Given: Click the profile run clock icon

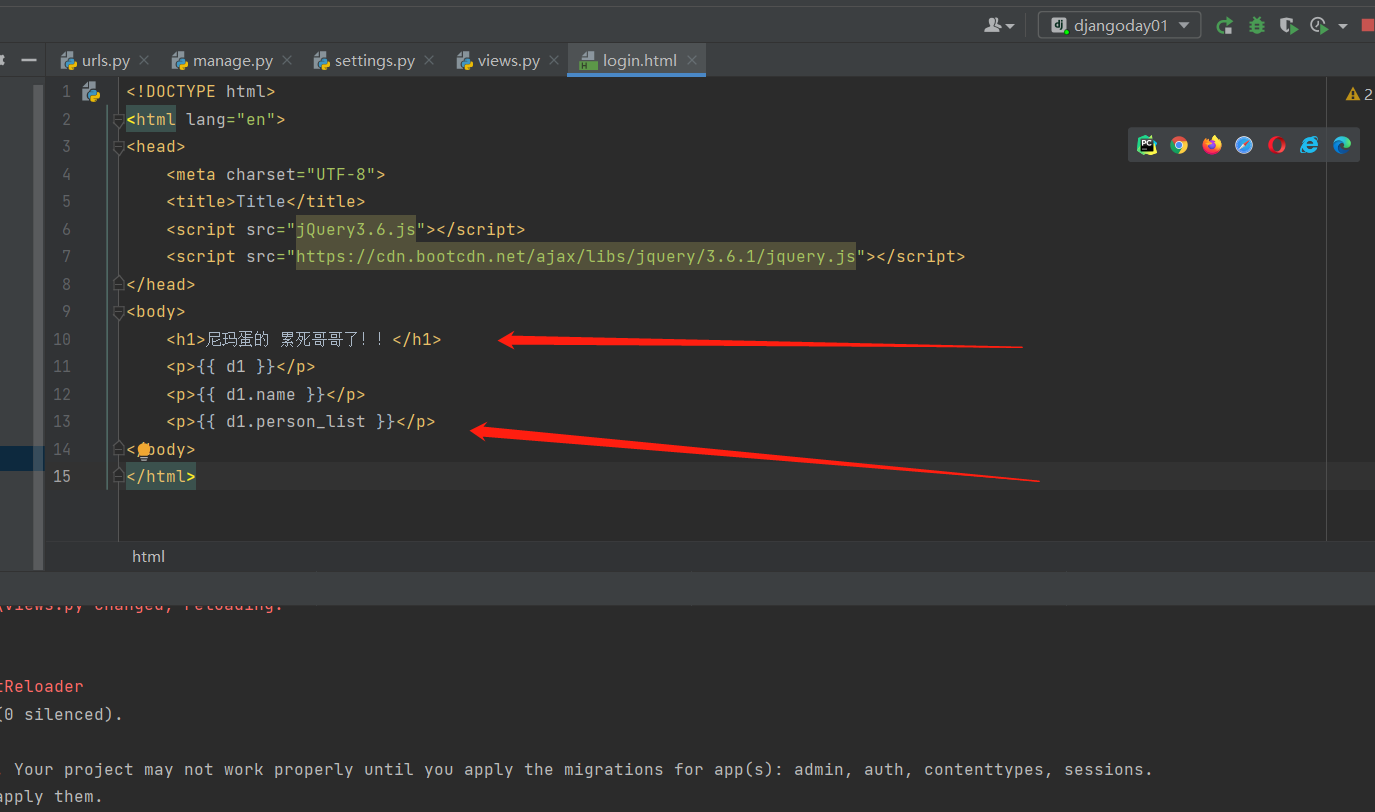Looking at the screenshot, I should tap(1319, 26).
